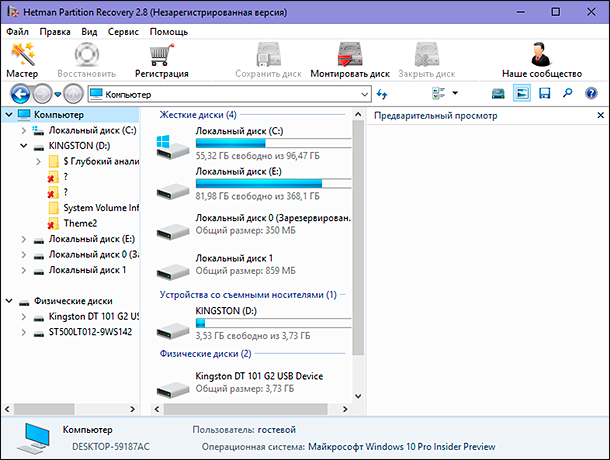The width and height of the screenshot is (610, 460).
Task: Open the Компьютер address combo box
Action: pos(229,94)
